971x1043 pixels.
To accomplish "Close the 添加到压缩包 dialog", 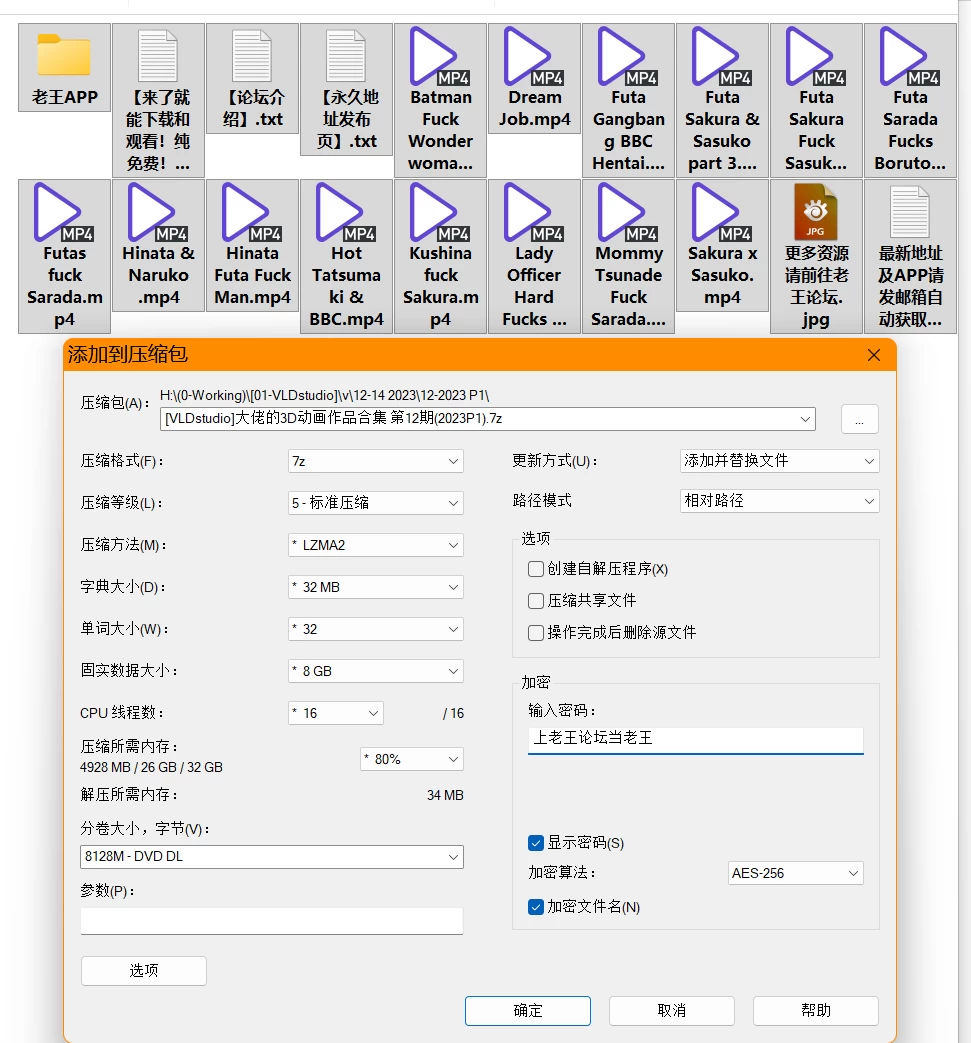I will tap(874, 355).
